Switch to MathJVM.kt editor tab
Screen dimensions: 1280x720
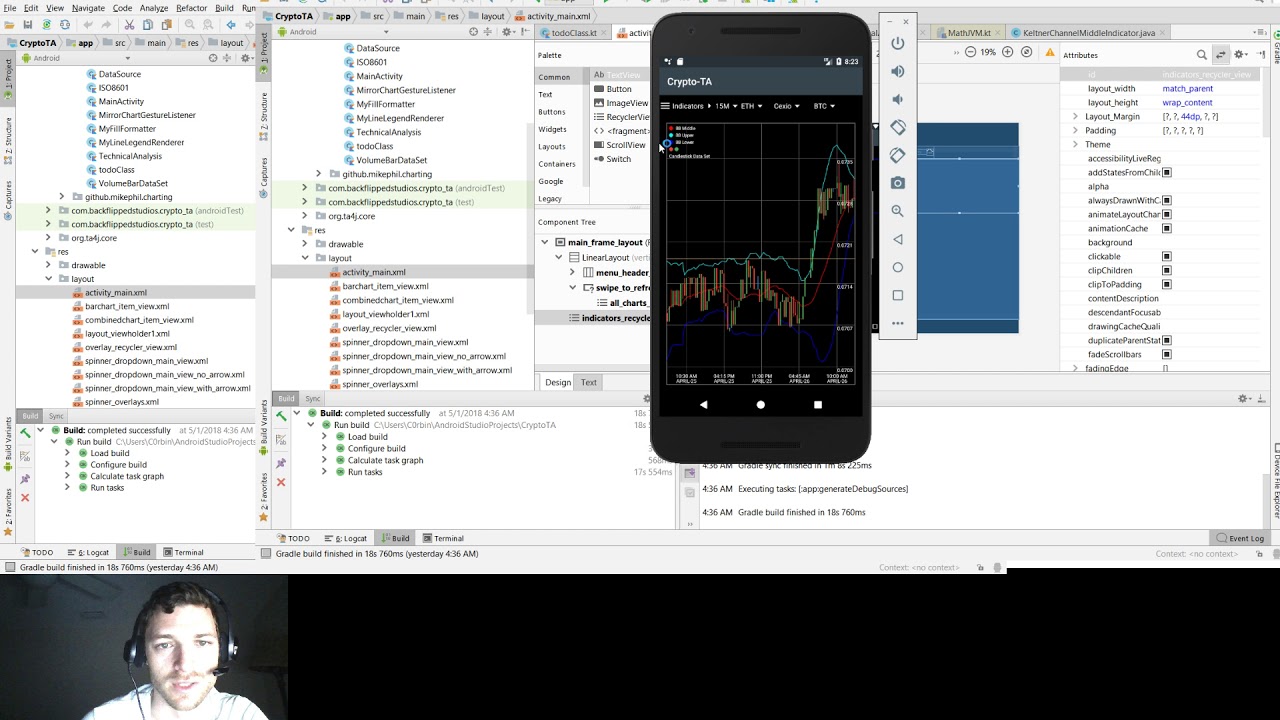[x=969, y=33]
